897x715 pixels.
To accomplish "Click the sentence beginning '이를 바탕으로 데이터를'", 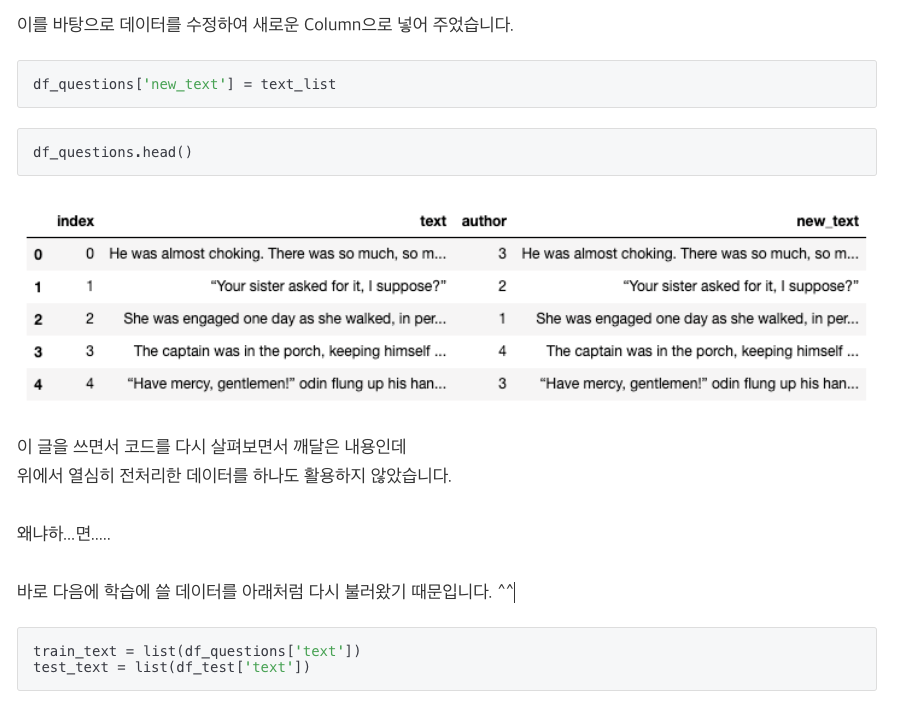I will click(x=265, y=25).
